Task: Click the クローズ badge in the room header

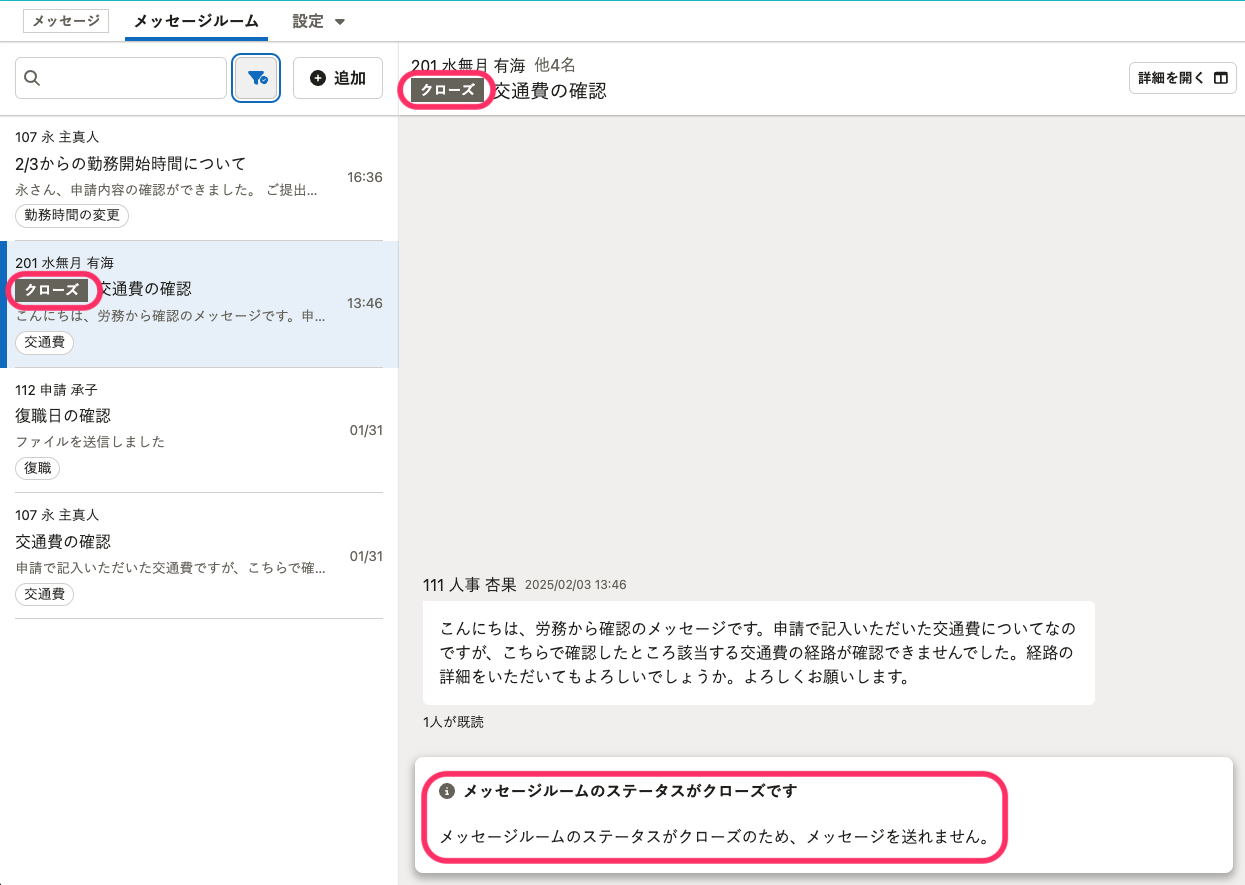Action: [x=447, y=91]
